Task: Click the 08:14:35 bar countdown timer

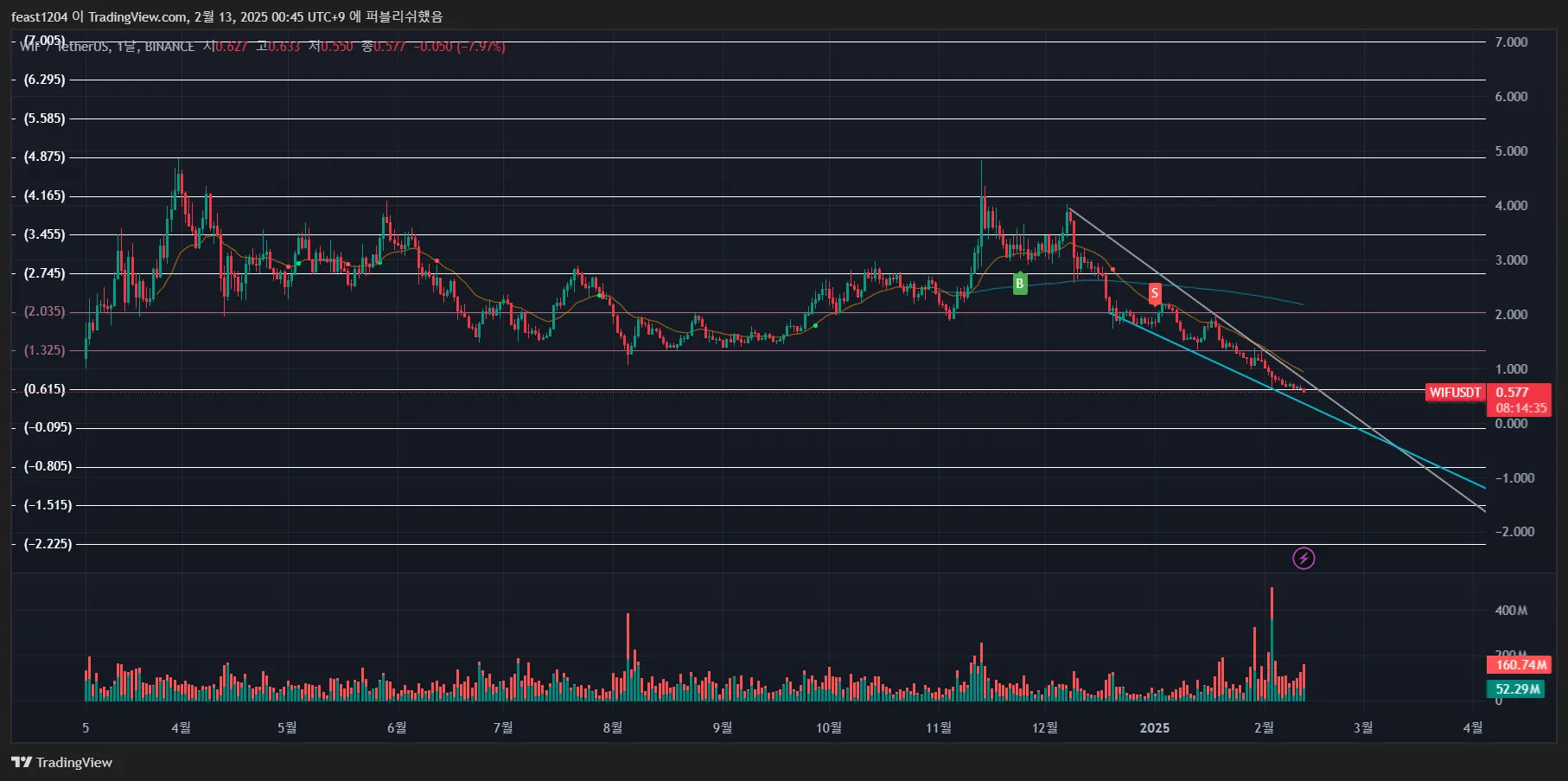Action: [x=1521, y=408]
